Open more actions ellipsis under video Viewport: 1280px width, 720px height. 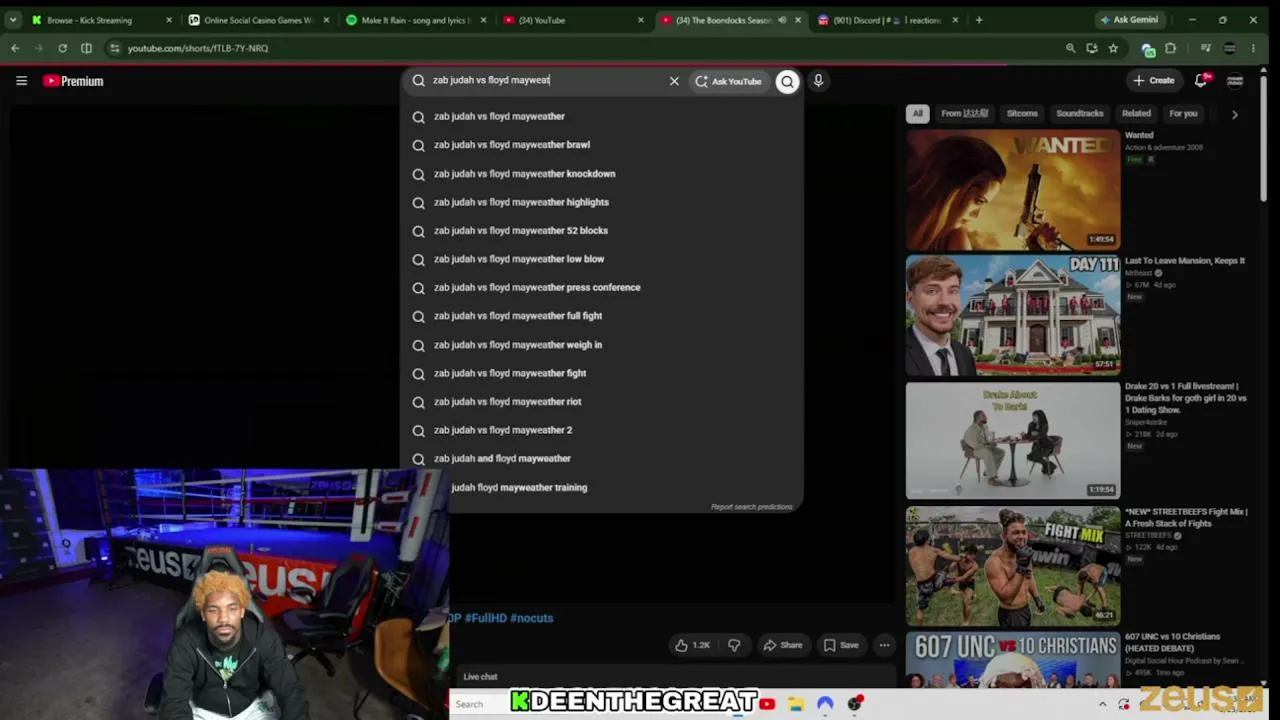tap(884, 645)
